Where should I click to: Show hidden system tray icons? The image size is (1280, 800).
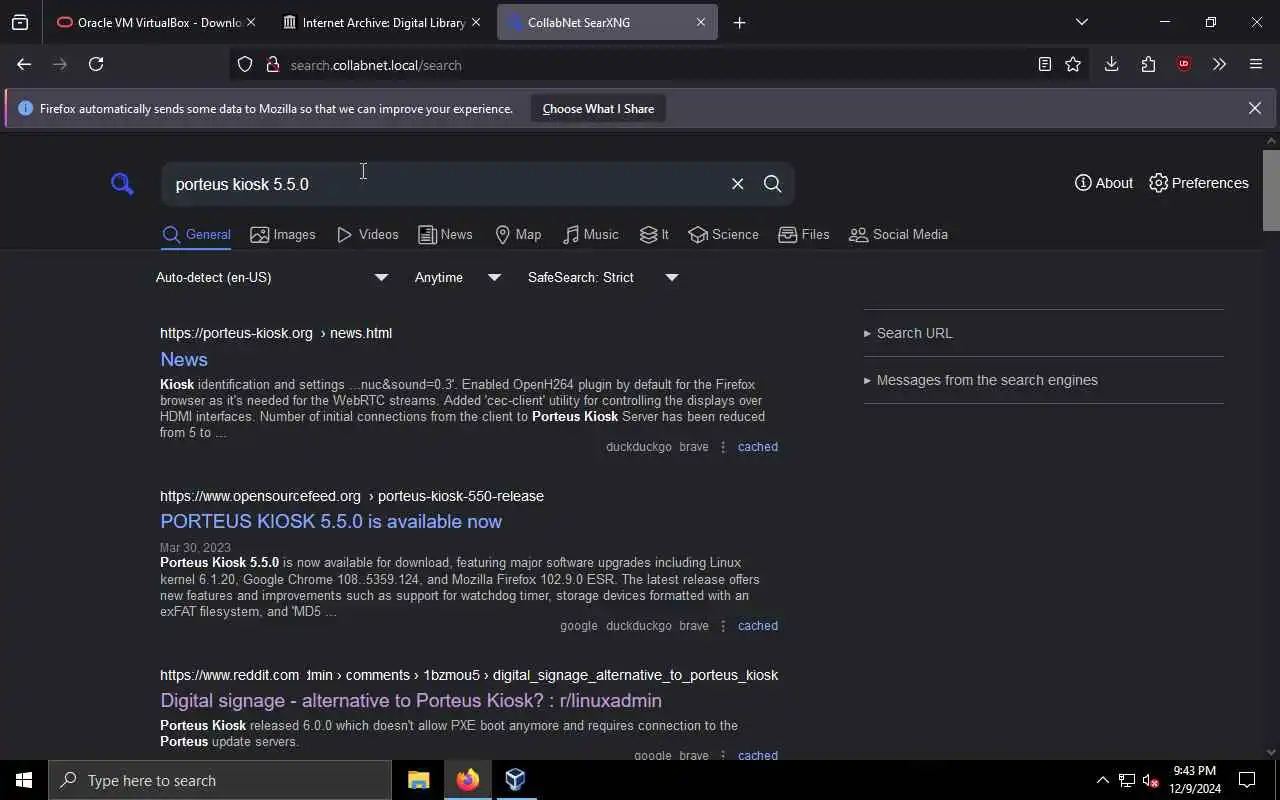tap(1102, 781)
